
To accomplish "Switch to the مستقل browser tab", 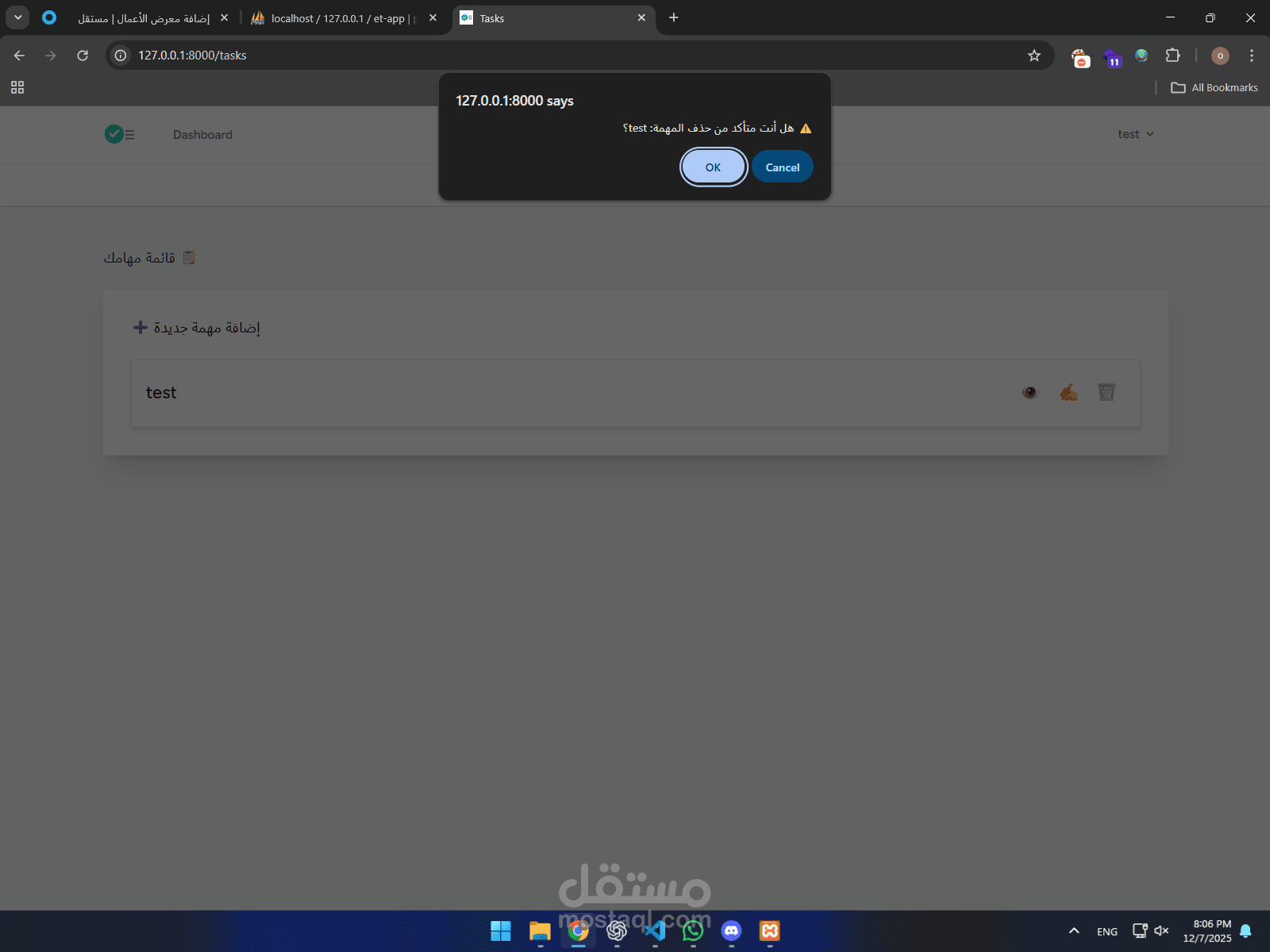I will tap(143, 18).
